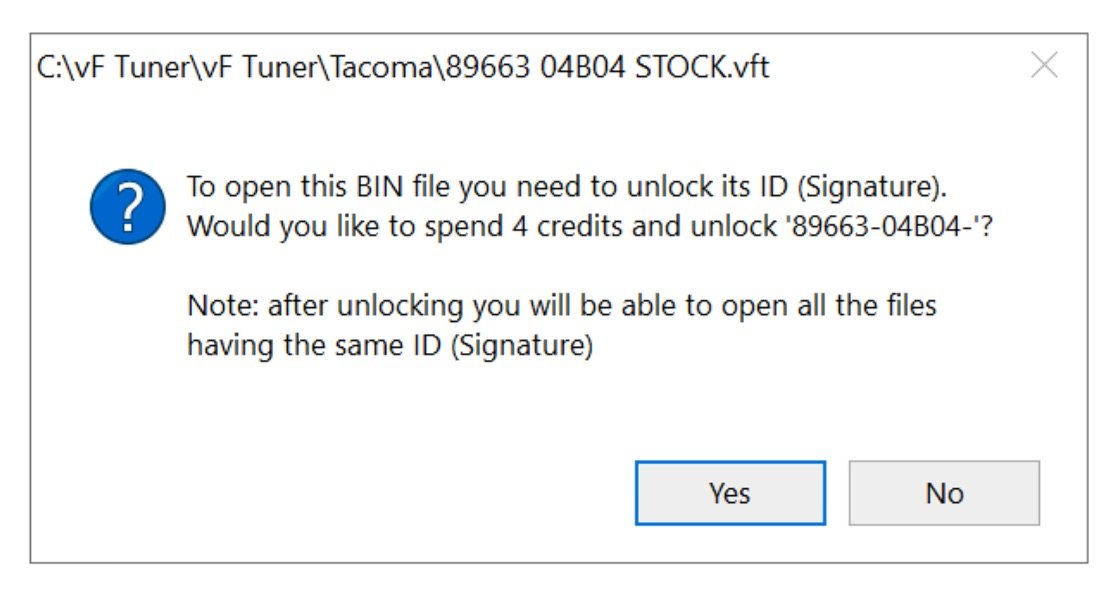Click the 'Tacoma' folder name in title
Viewport: 1102px width, 592px height.
click(x=383, y=67)
